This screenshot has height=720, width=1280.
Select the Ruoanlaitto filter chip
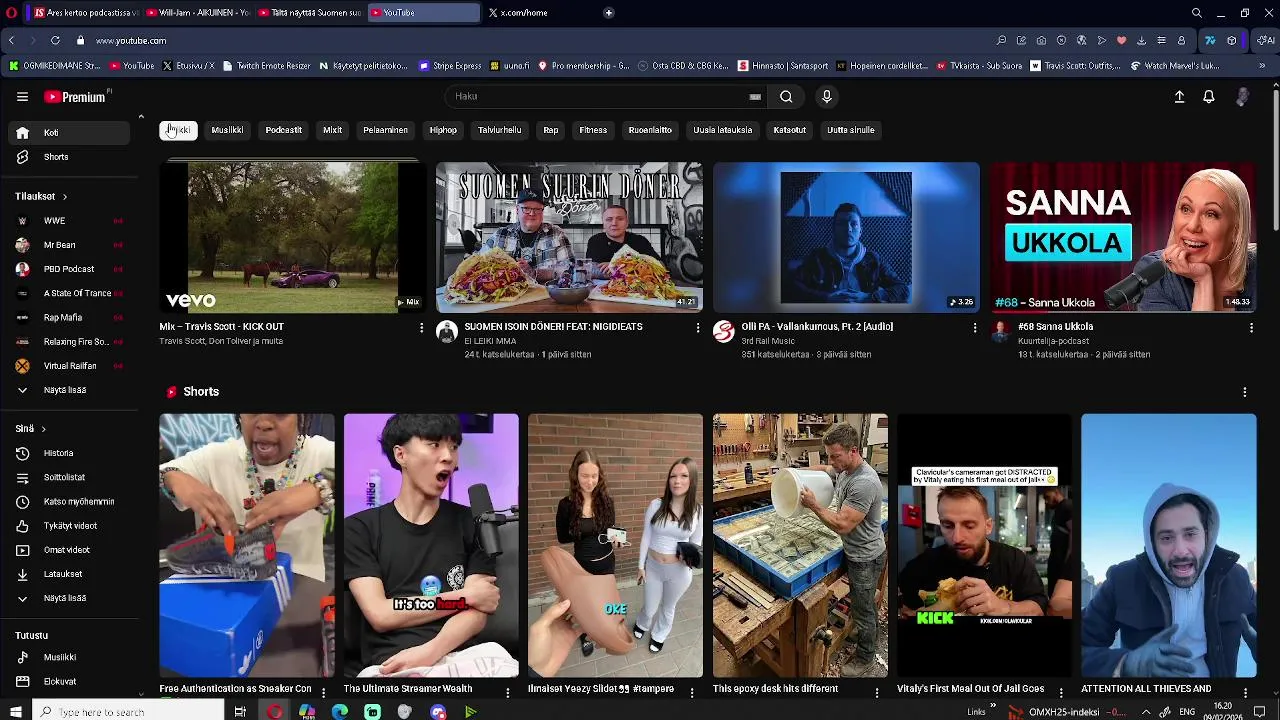pyautogui.click(x=650, y=130)
